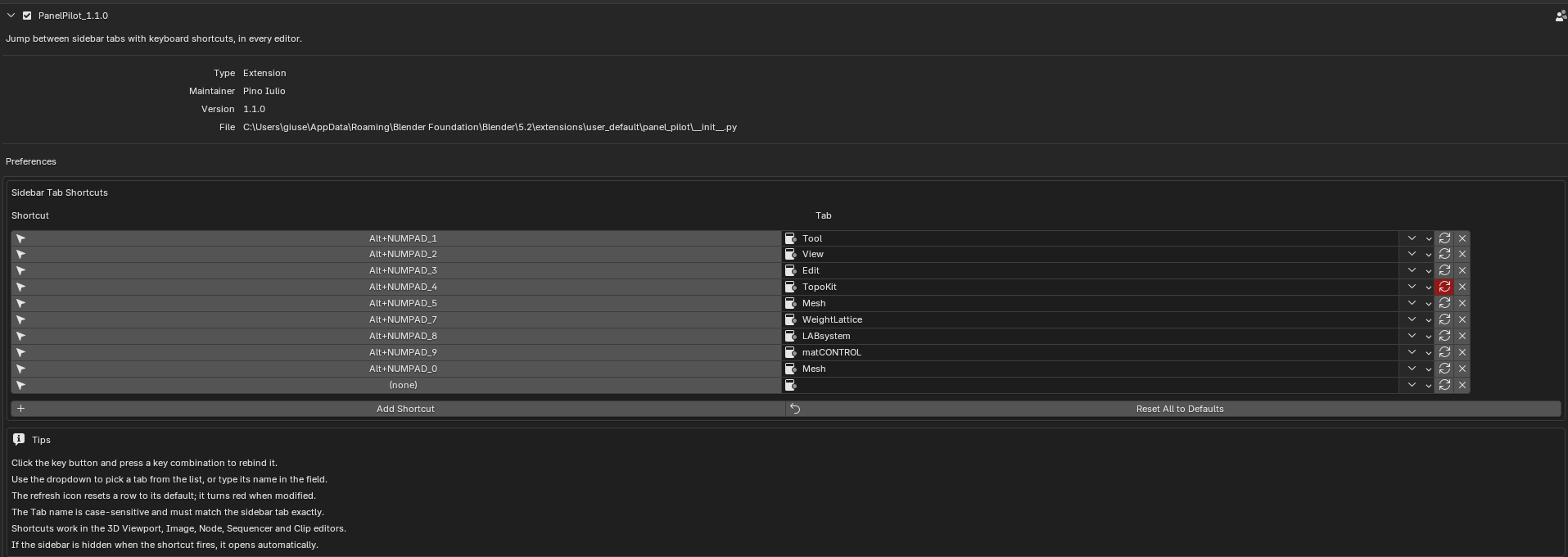Viewport: 1568px width, 557px height.
Task: Reset WeightLattice row with refresh icon
Action: pyautogui.click(x=1444, y=319)
